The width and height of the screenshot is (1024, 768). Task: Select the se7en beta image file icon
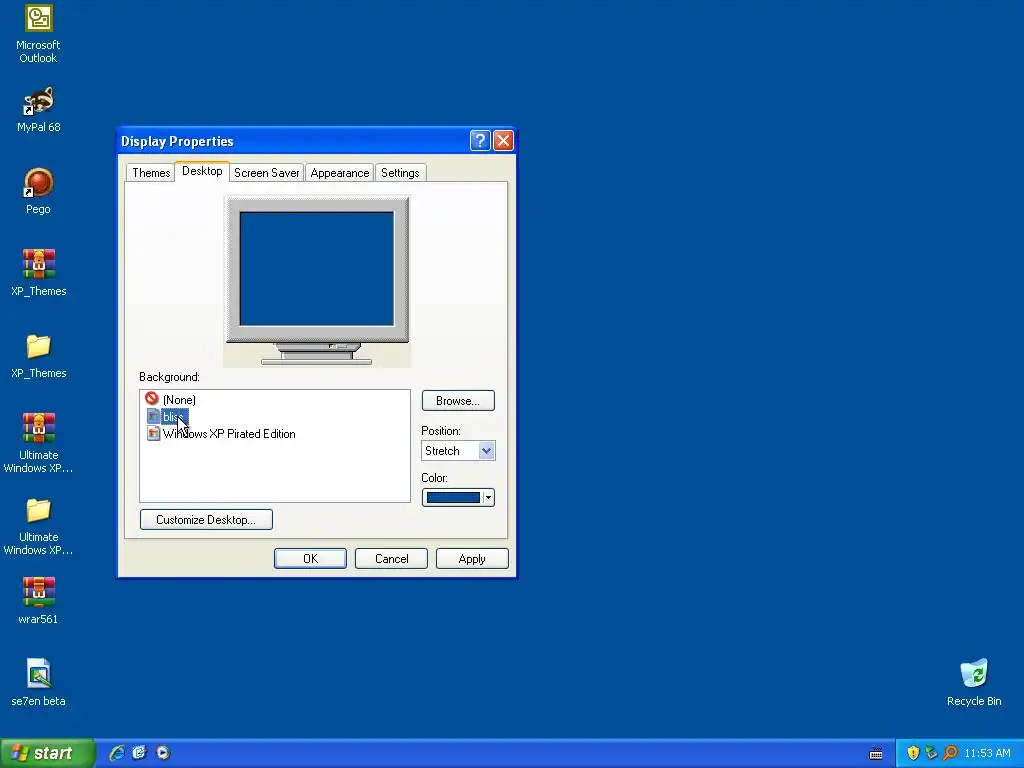[x=39, y=674]
